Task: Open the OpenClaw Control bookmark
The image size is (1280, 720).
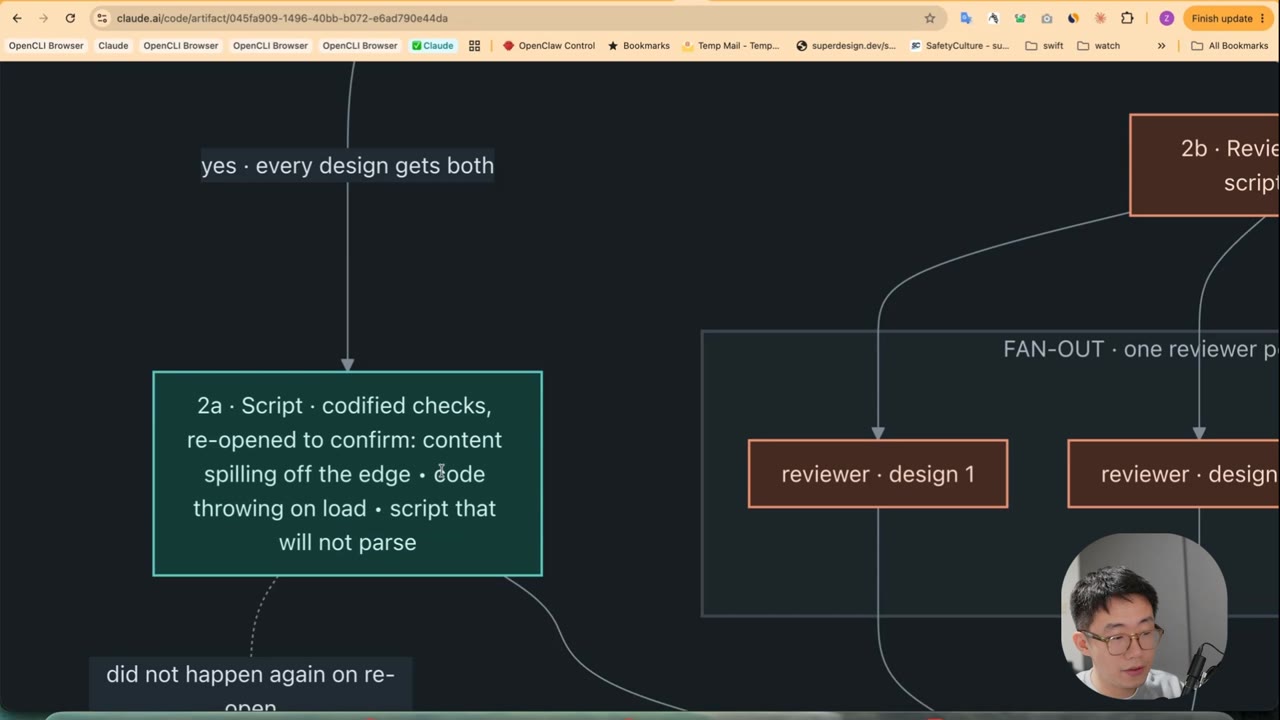Action: pos(549,45)
